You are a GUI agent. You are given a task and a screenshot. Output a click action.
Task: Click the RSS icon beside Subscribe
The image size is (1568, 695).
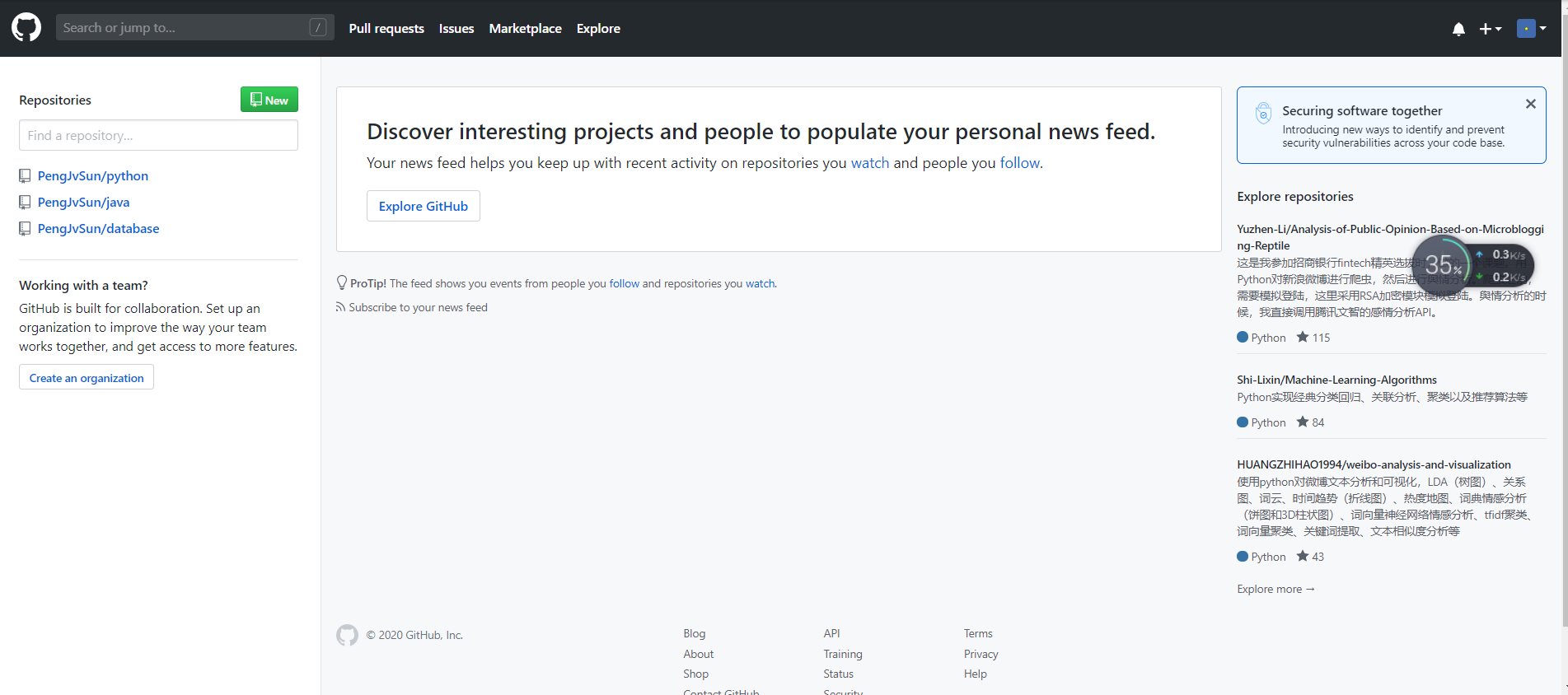tap(340, 307)
